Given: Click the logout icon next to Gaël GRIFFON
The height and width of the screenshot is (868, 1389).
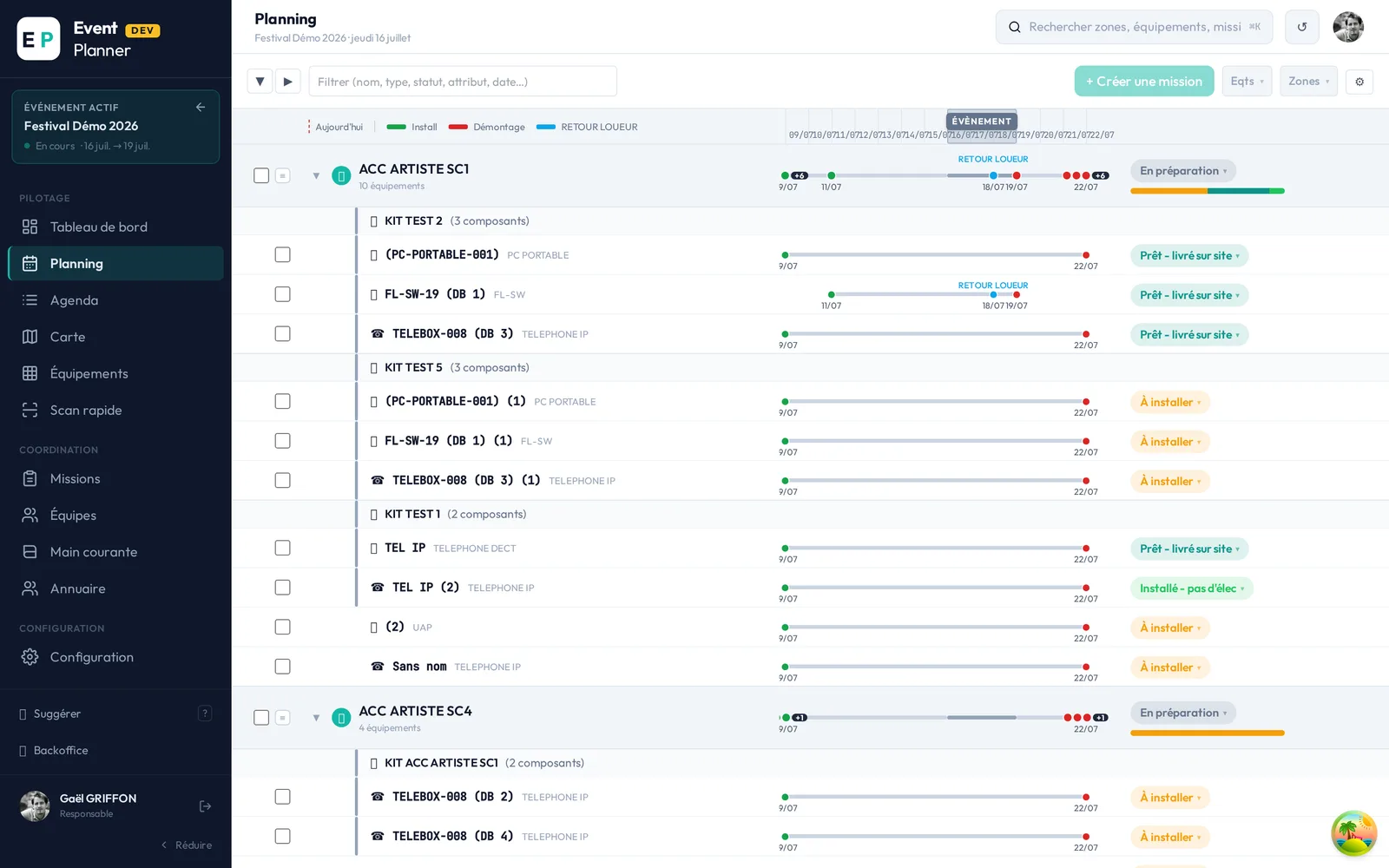Looking at the screenshot, I should point(205,806).
